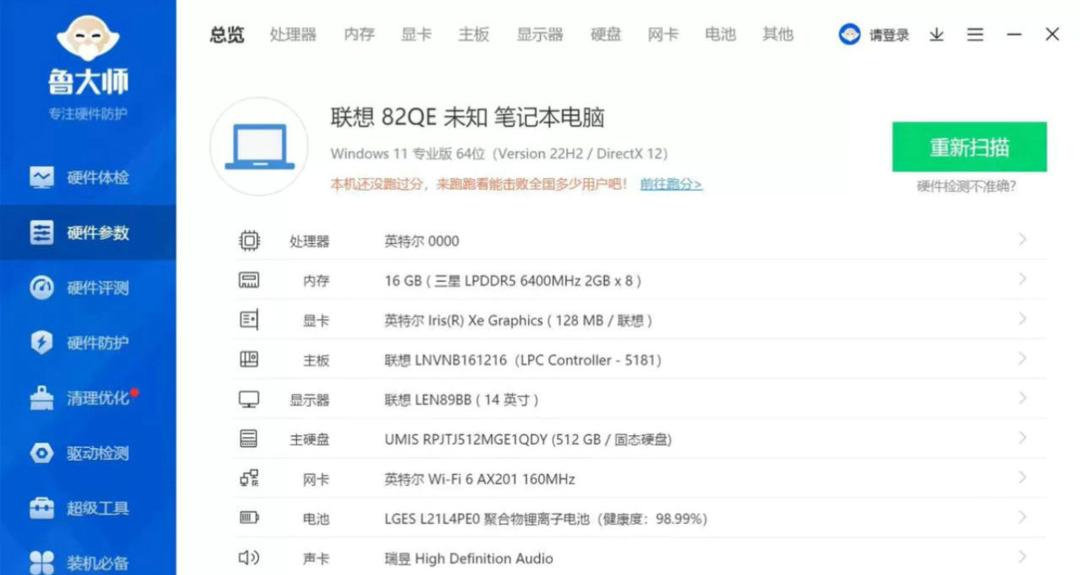Click the text 英特尔 0000

tap(422, 241)
